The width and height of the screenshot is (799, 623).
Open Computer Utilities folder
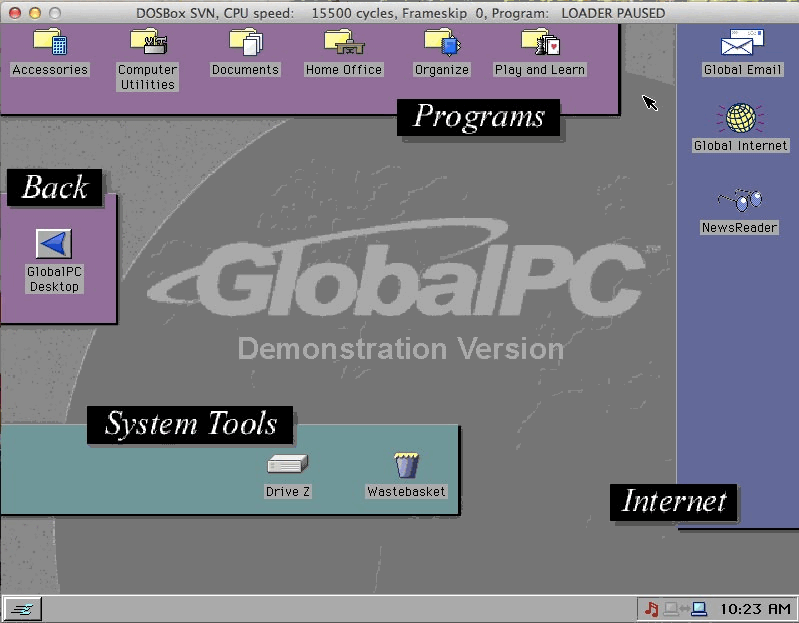point(147,43)
